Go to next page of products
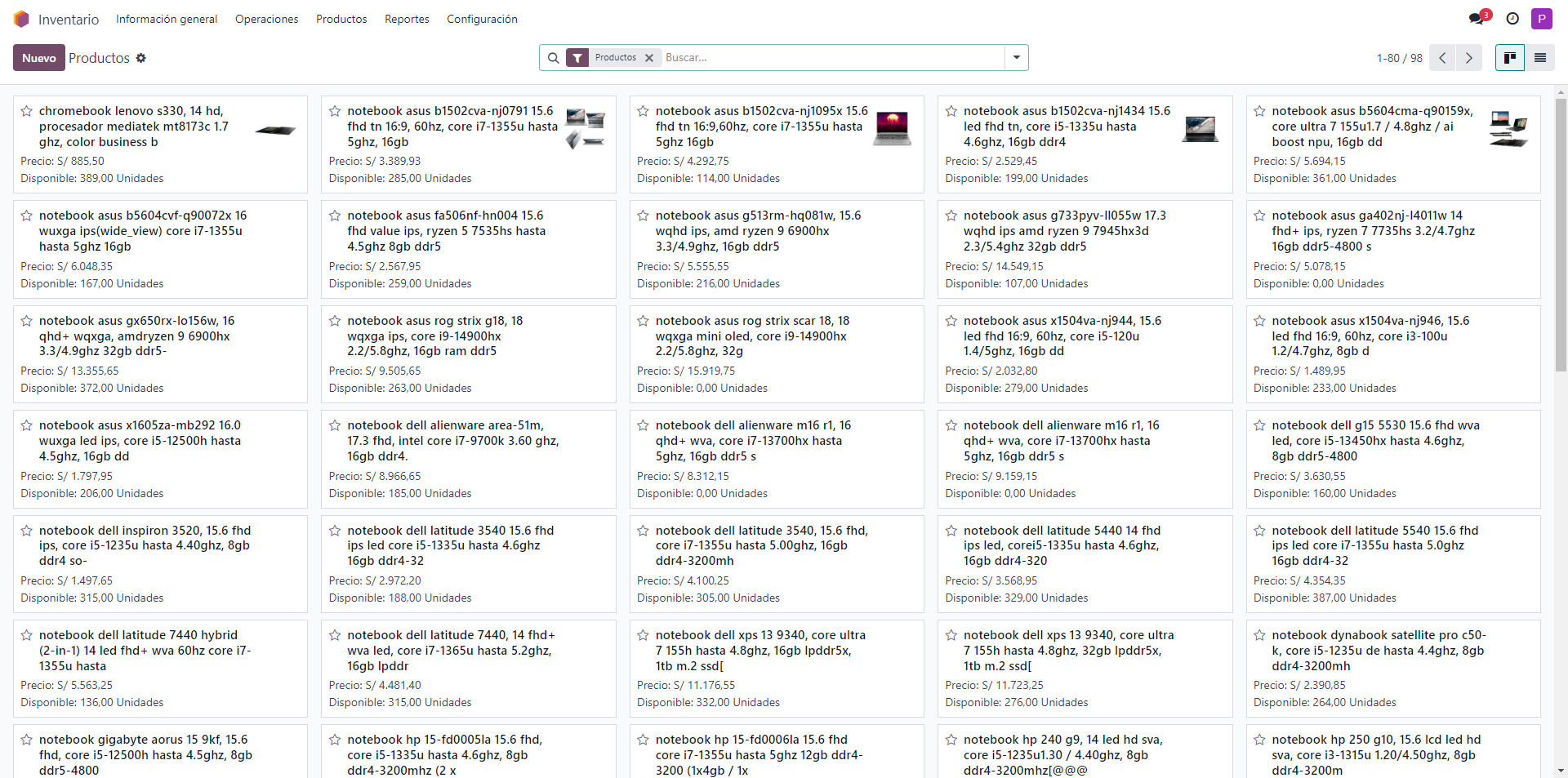Image resolution: width=1568 pixels, height=778 pixels. pos(1468,58)
